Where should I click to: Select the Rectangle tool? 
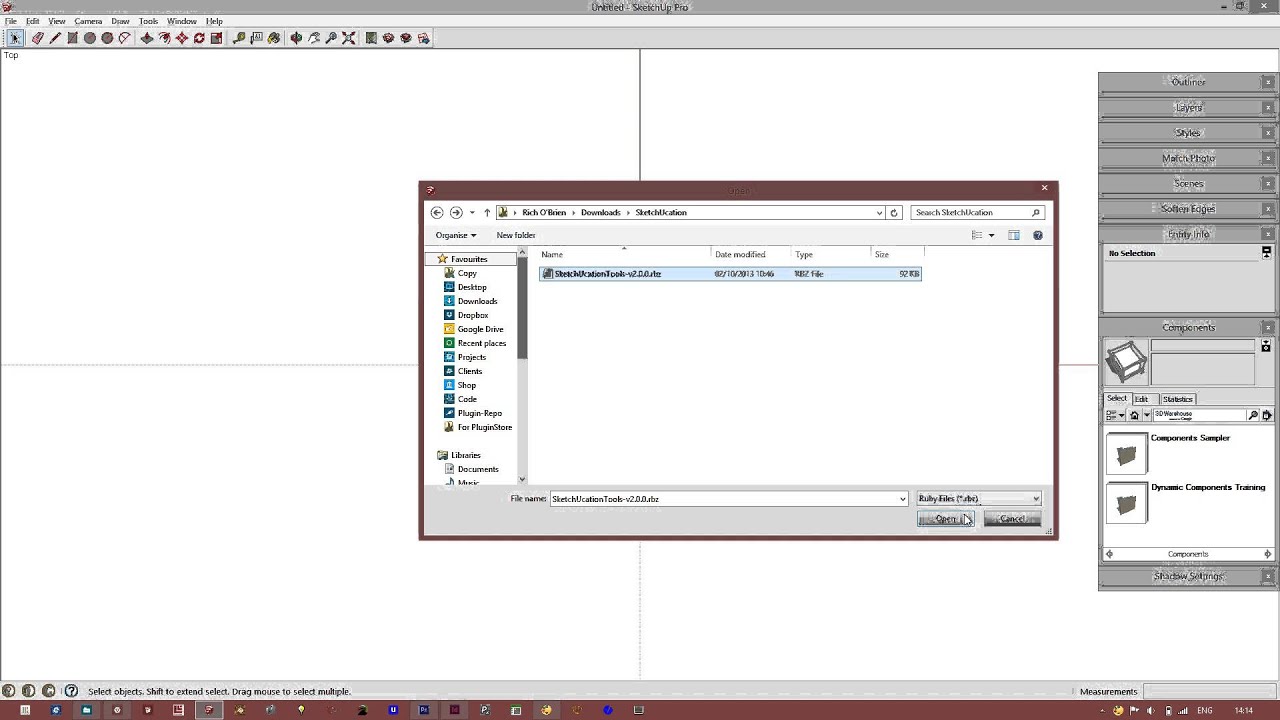tap(72, 38)
